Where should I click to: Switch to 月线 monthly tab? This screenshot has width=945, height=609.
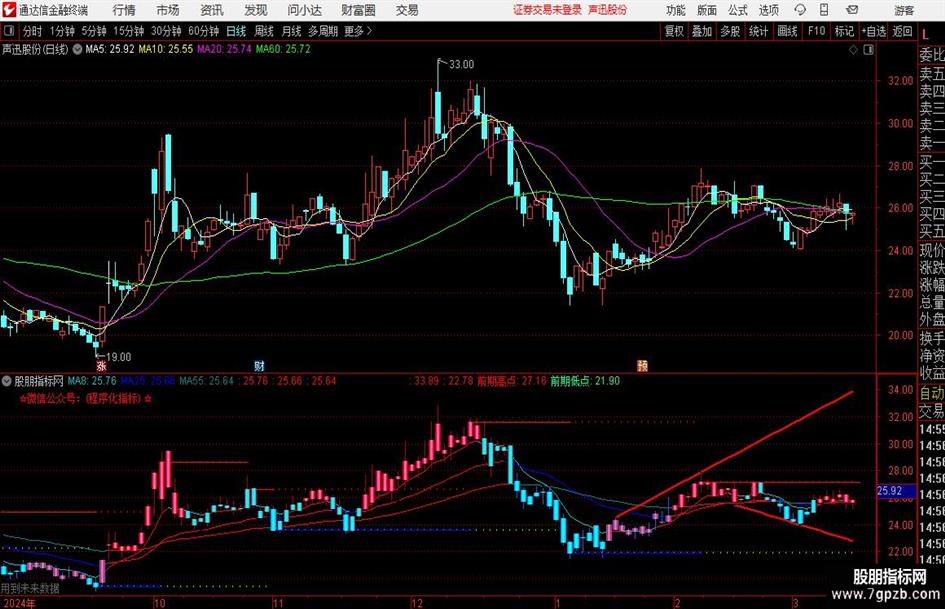click(291, 31)
